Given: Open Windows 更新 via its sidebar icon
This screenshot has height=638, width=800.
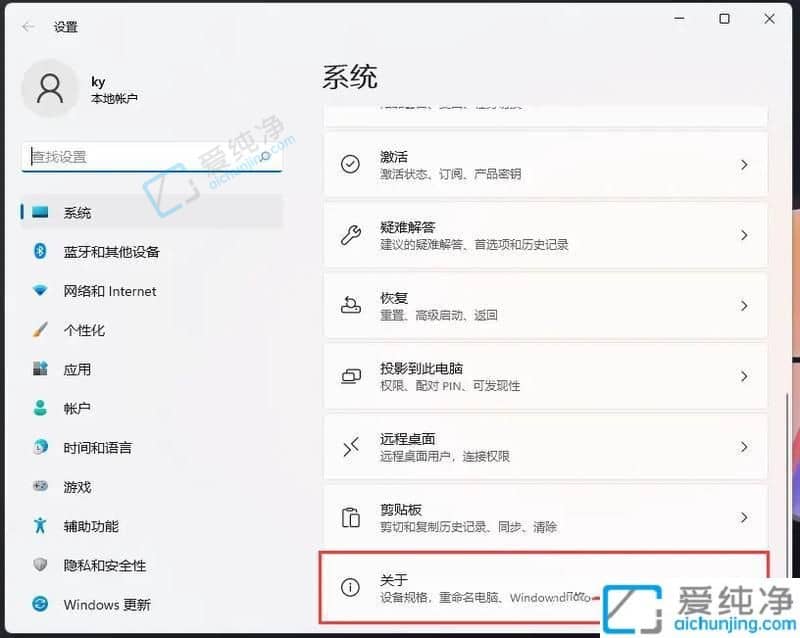Looking at the screenshot, I should (x=38, y=604).
